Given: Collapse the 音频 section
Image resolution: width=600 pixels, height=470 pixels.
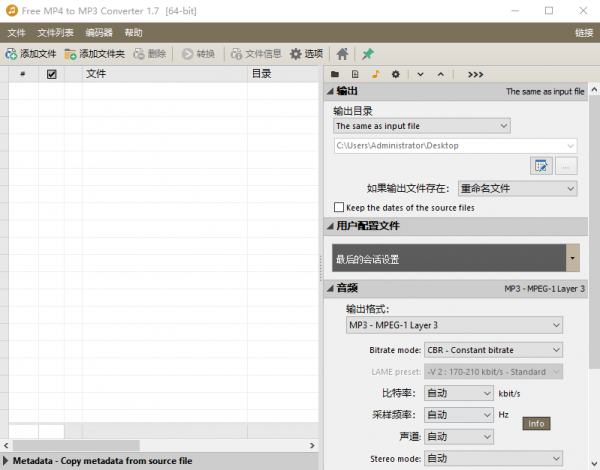Looking at the screenshot, I should pyautogui.click(x=330, y=289).
